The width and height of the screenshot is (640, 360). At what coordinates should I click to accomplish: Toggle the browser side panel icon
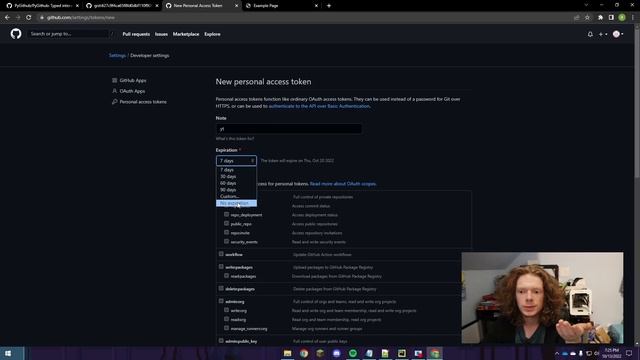pyautogui.click(x=611, y=18)
